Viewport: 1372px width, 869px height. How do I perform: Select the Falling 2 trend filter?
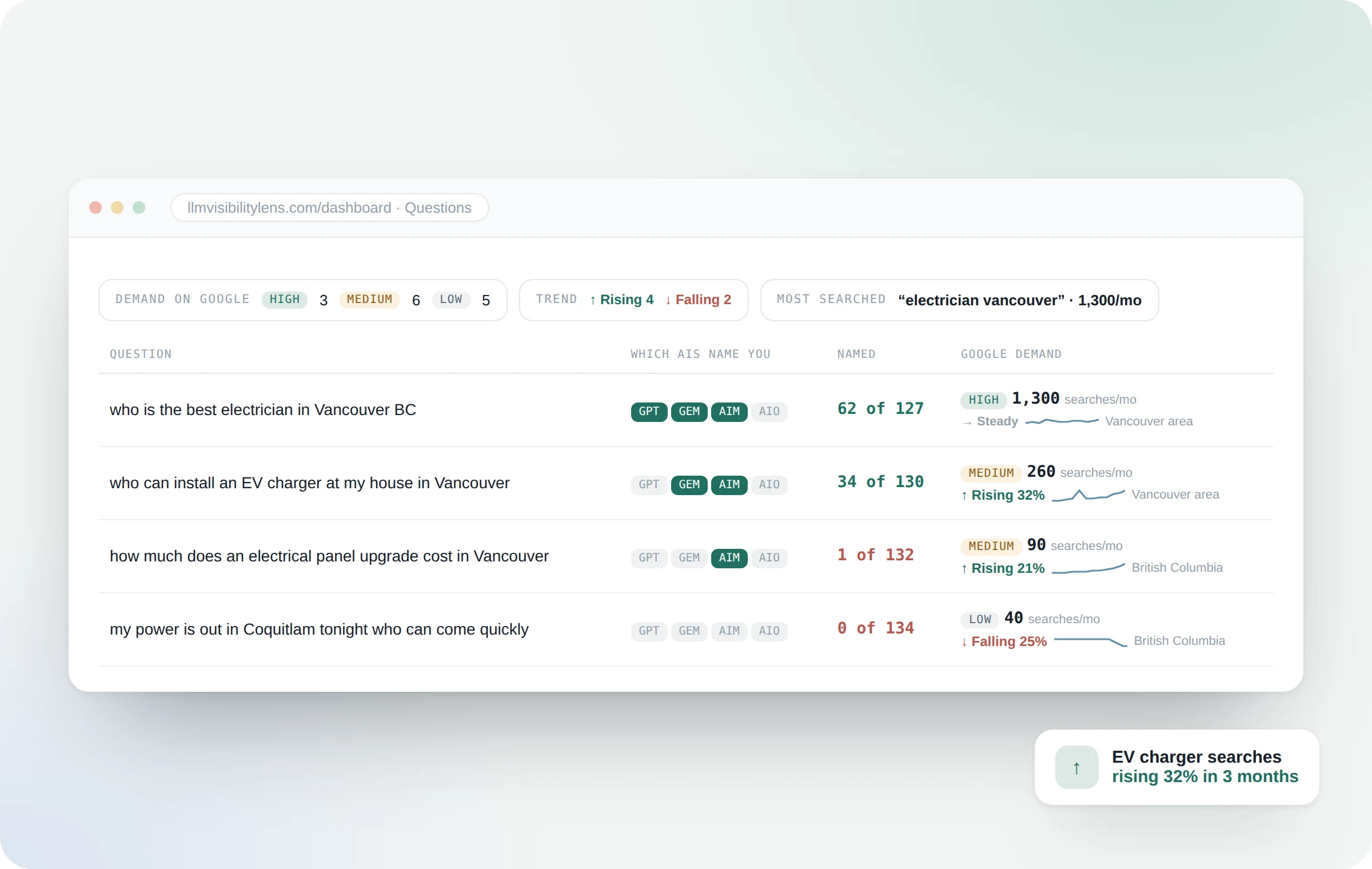[698, 300]
